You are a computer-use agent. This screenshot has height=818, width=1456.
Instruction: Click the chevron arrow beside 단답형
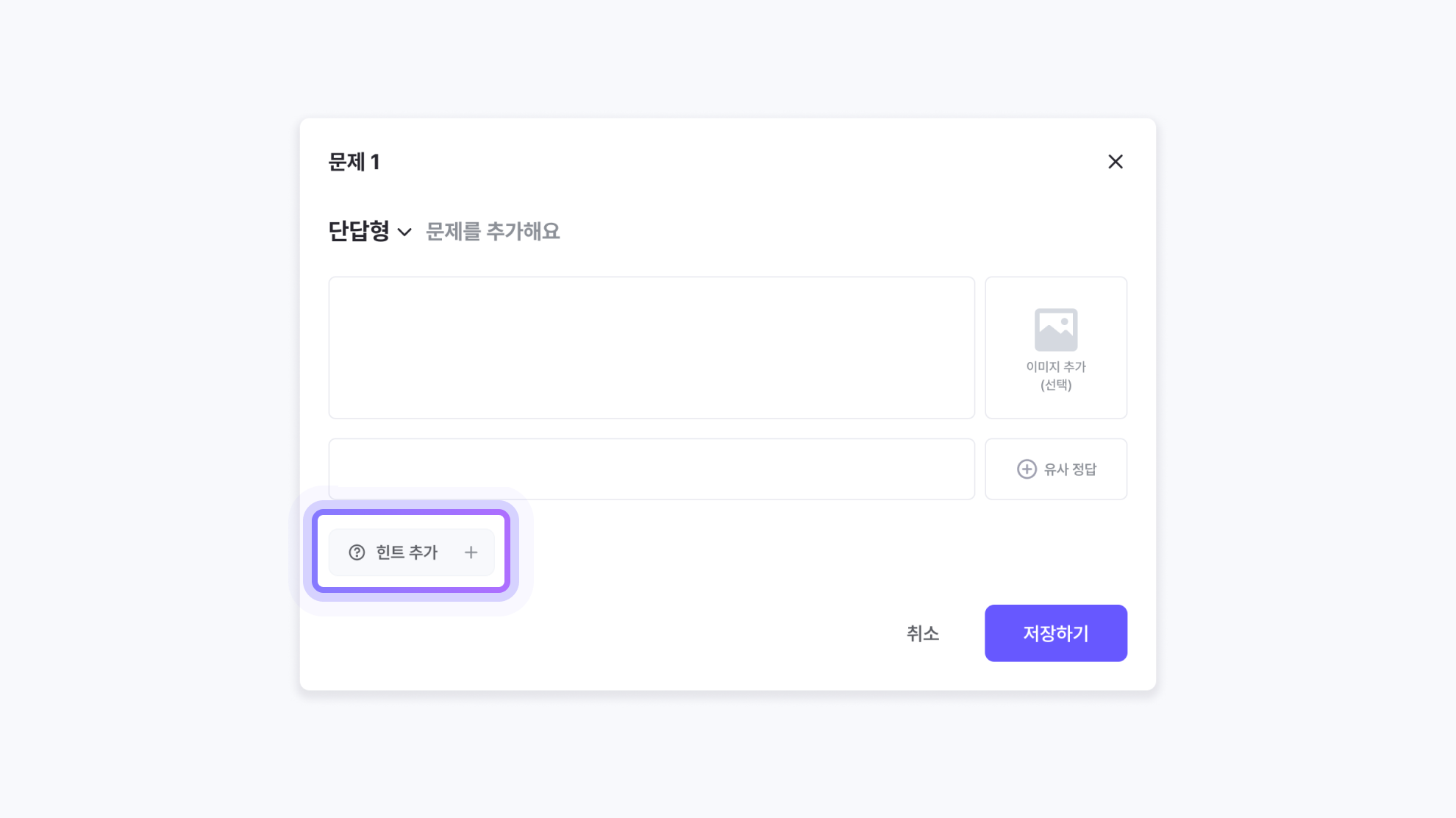404,232
